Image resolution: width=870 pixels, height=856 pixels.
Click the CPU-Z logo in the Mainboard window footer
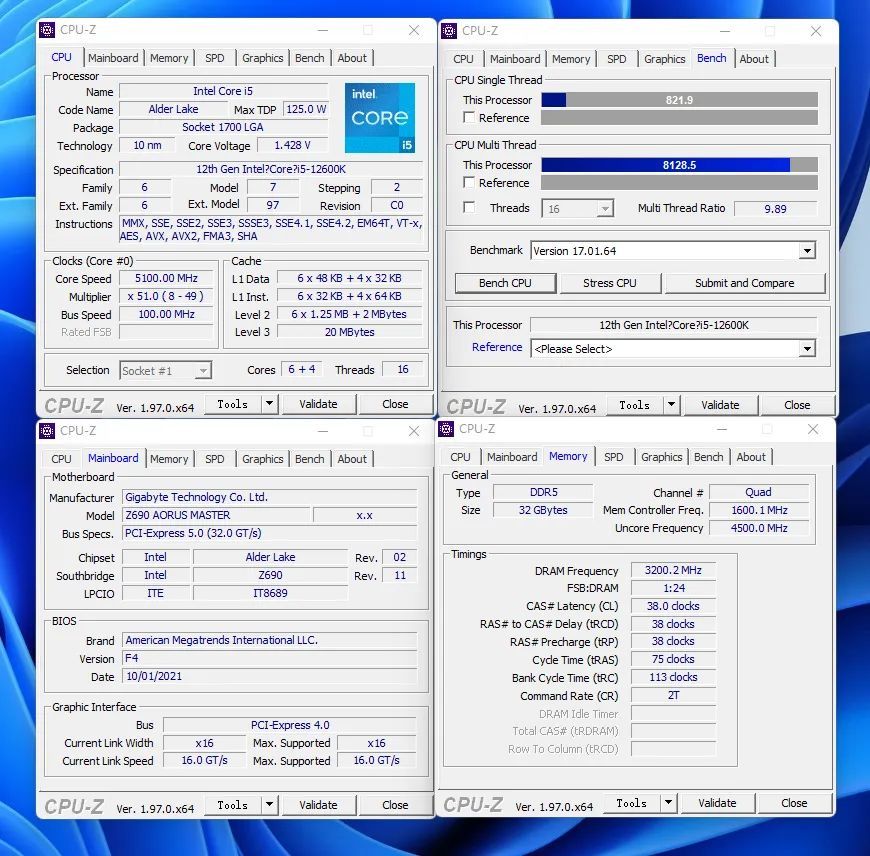[73, 805]
